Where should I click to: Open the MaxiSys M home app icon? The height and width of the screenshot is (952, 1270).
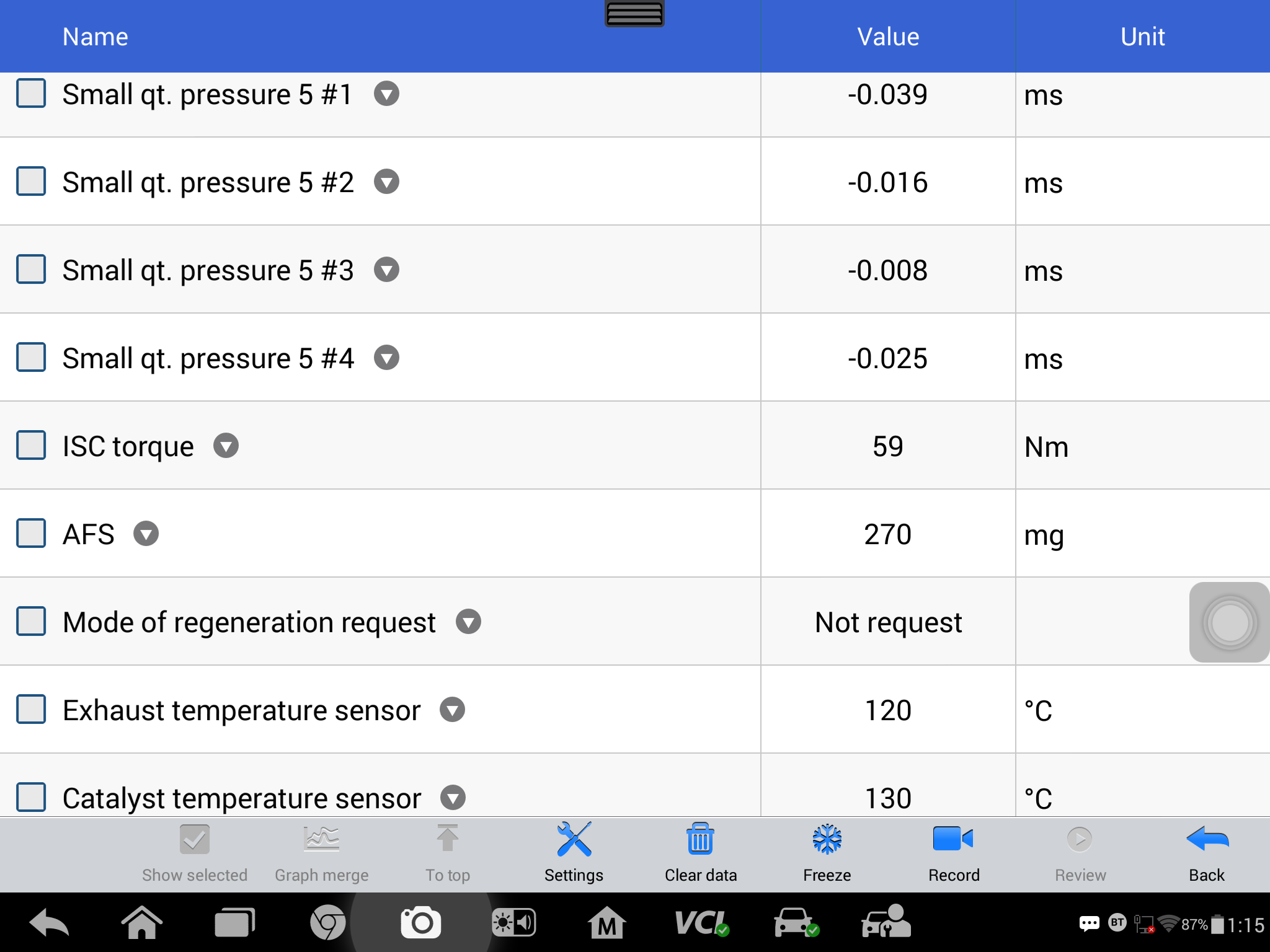(606, 923)
